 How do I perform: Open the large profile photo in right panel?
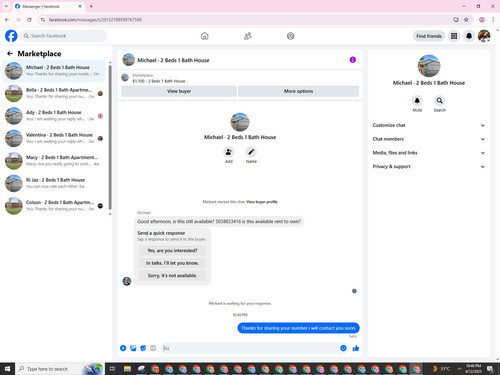429,66
